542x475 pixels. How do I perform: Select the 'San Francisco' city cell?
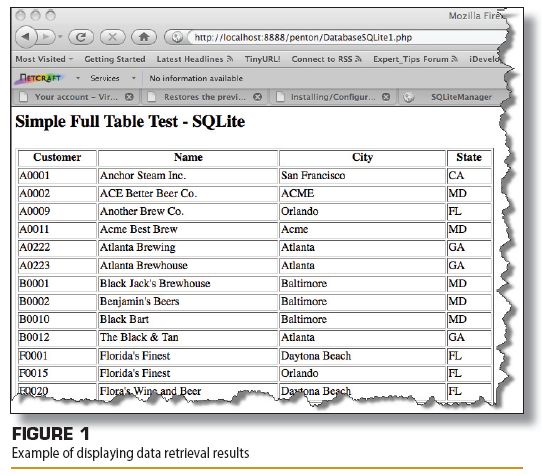coord(362,176)
